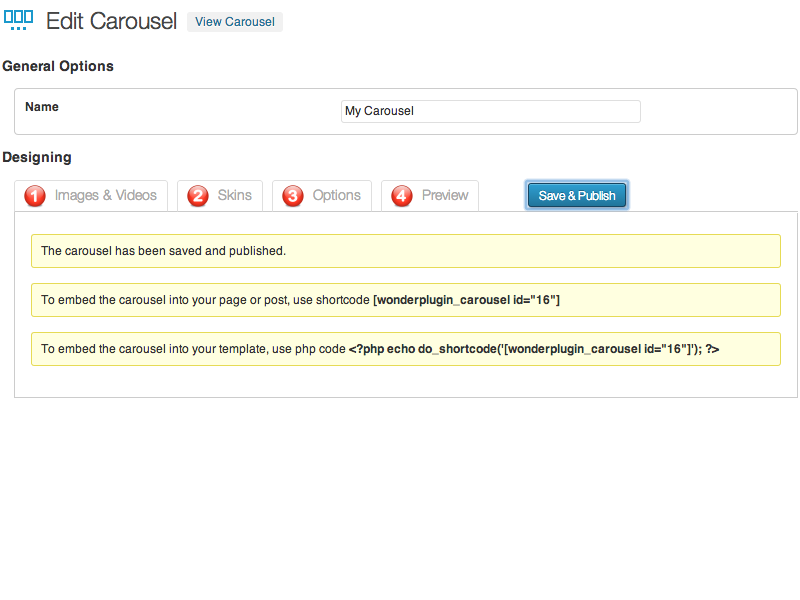
Task: Focus the Name field containing My Carousel
Action: (x=490, y=111)
